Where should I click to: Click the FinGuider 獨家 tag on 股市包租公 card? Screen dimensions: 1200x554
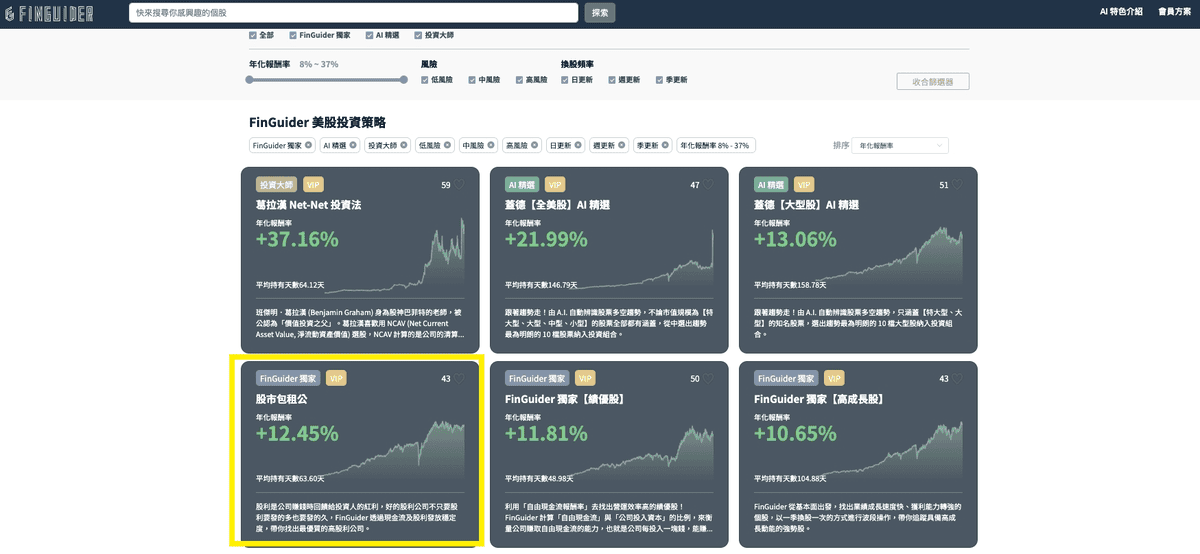[x=288, y=379]
